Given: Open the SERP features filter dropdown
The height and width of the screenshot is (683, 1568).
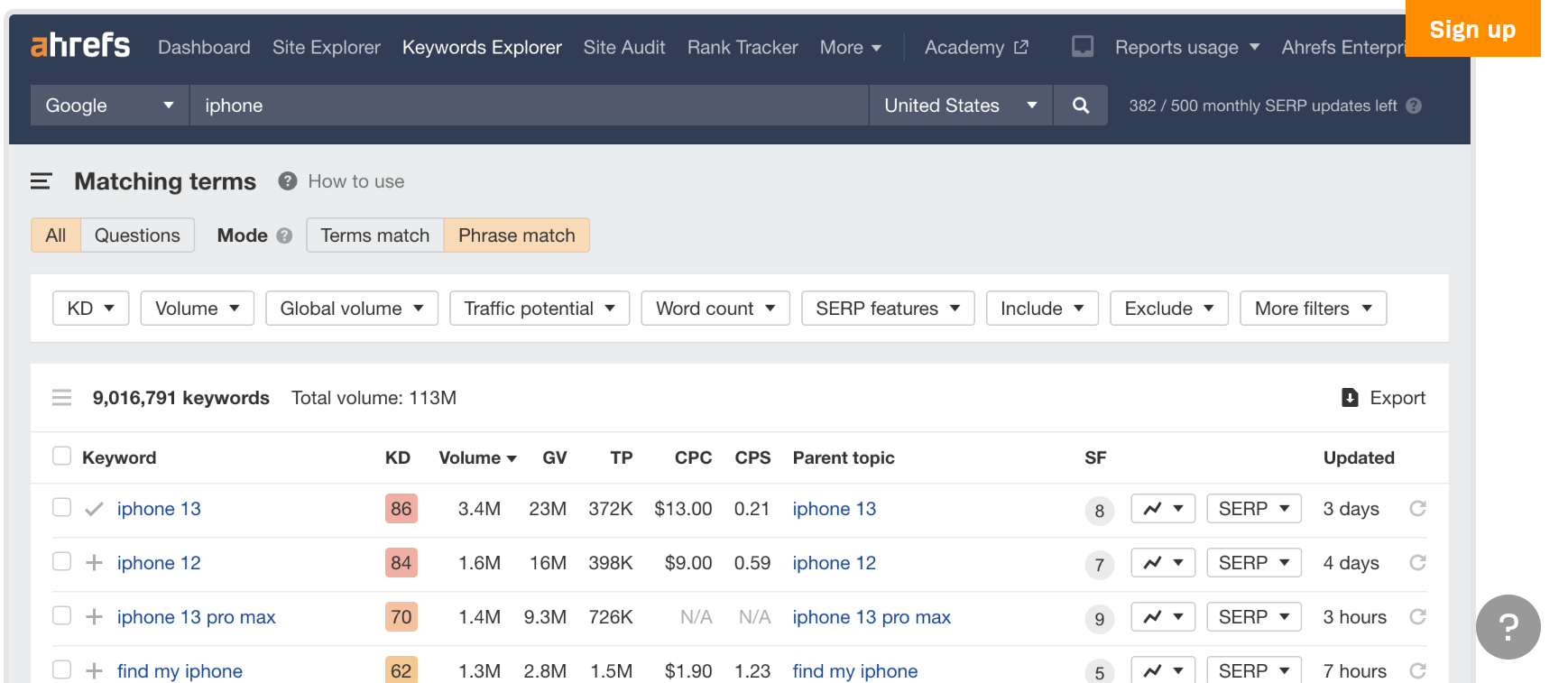Looking at the screenshot, I should tap(888, 309).
